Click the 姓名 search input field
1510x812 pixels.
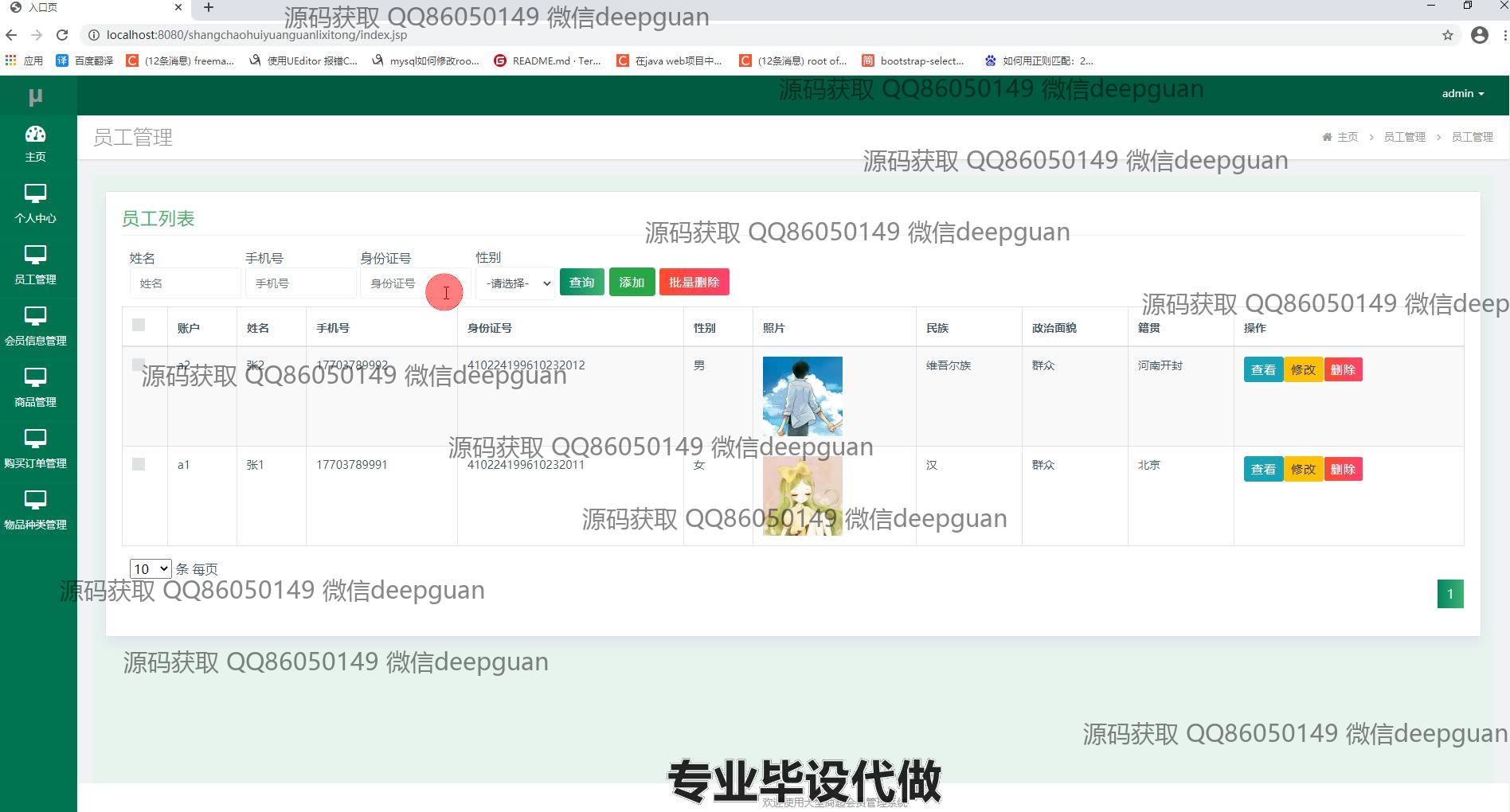tap(185, 283)
